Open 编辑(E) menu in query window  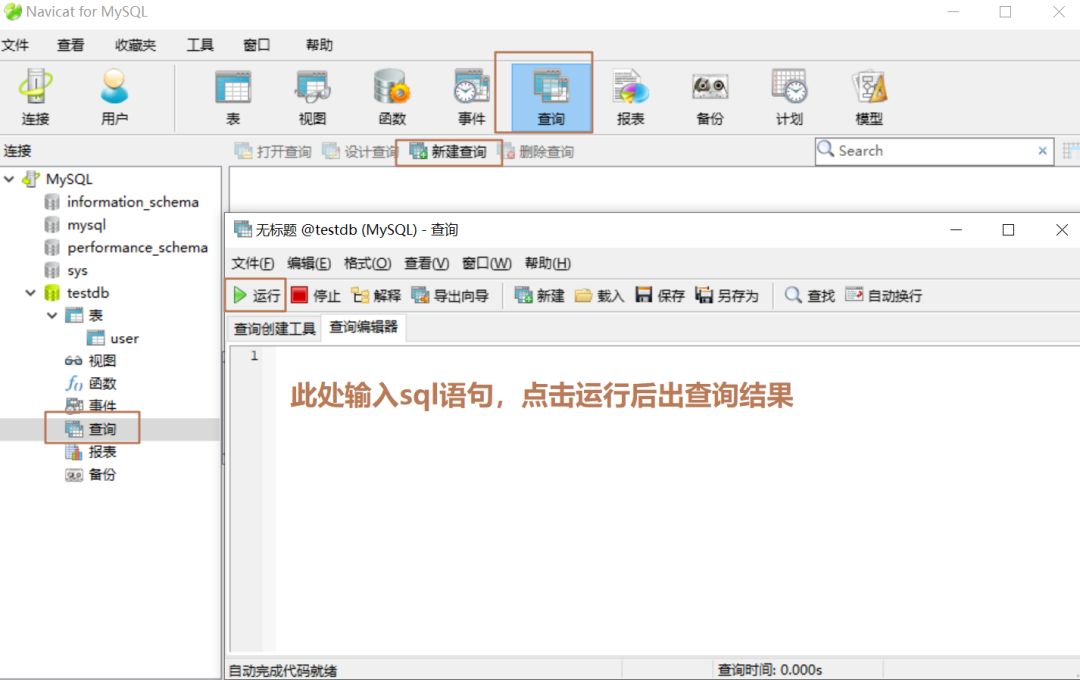[309, 263]
